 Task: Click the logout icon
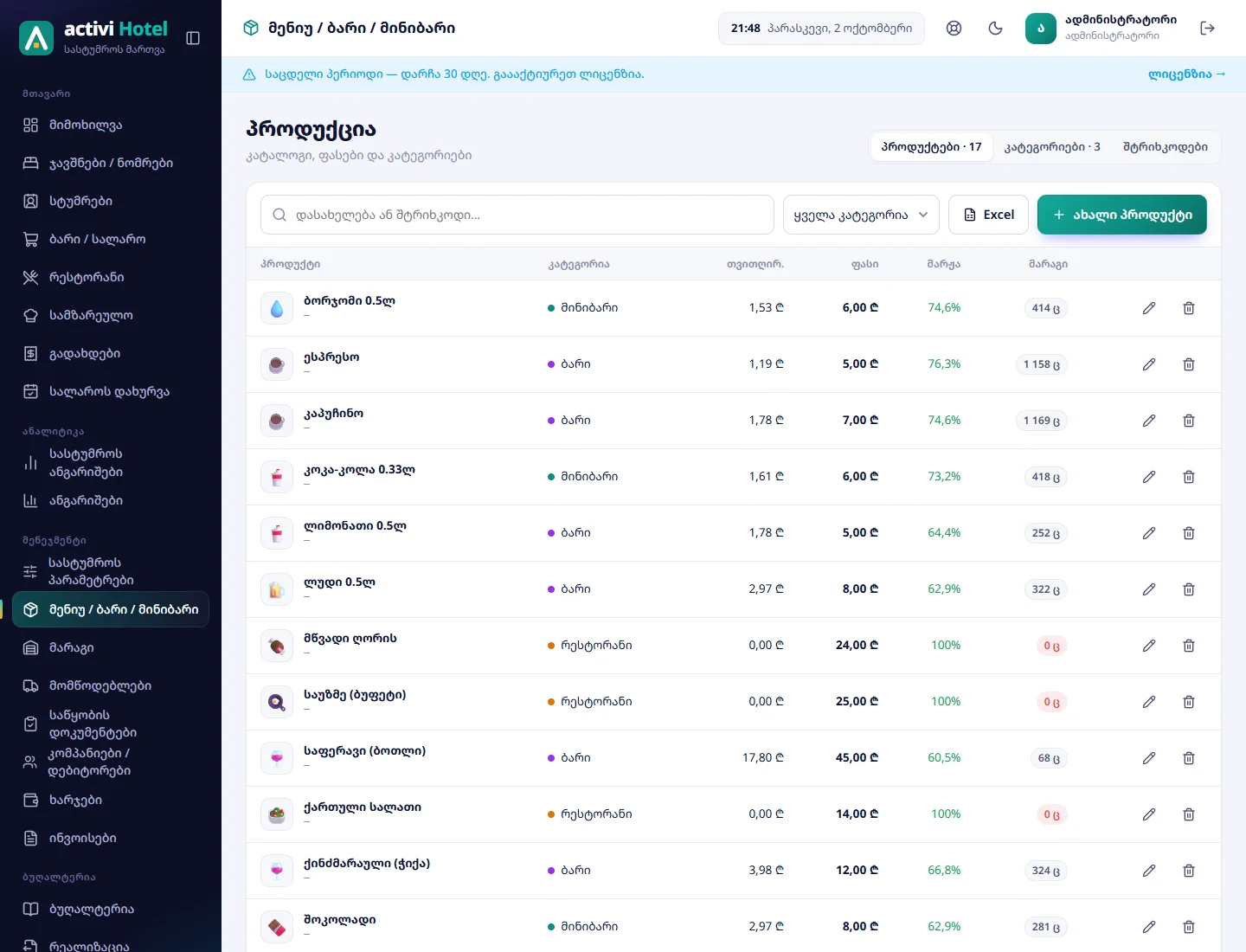point(1208,29)
